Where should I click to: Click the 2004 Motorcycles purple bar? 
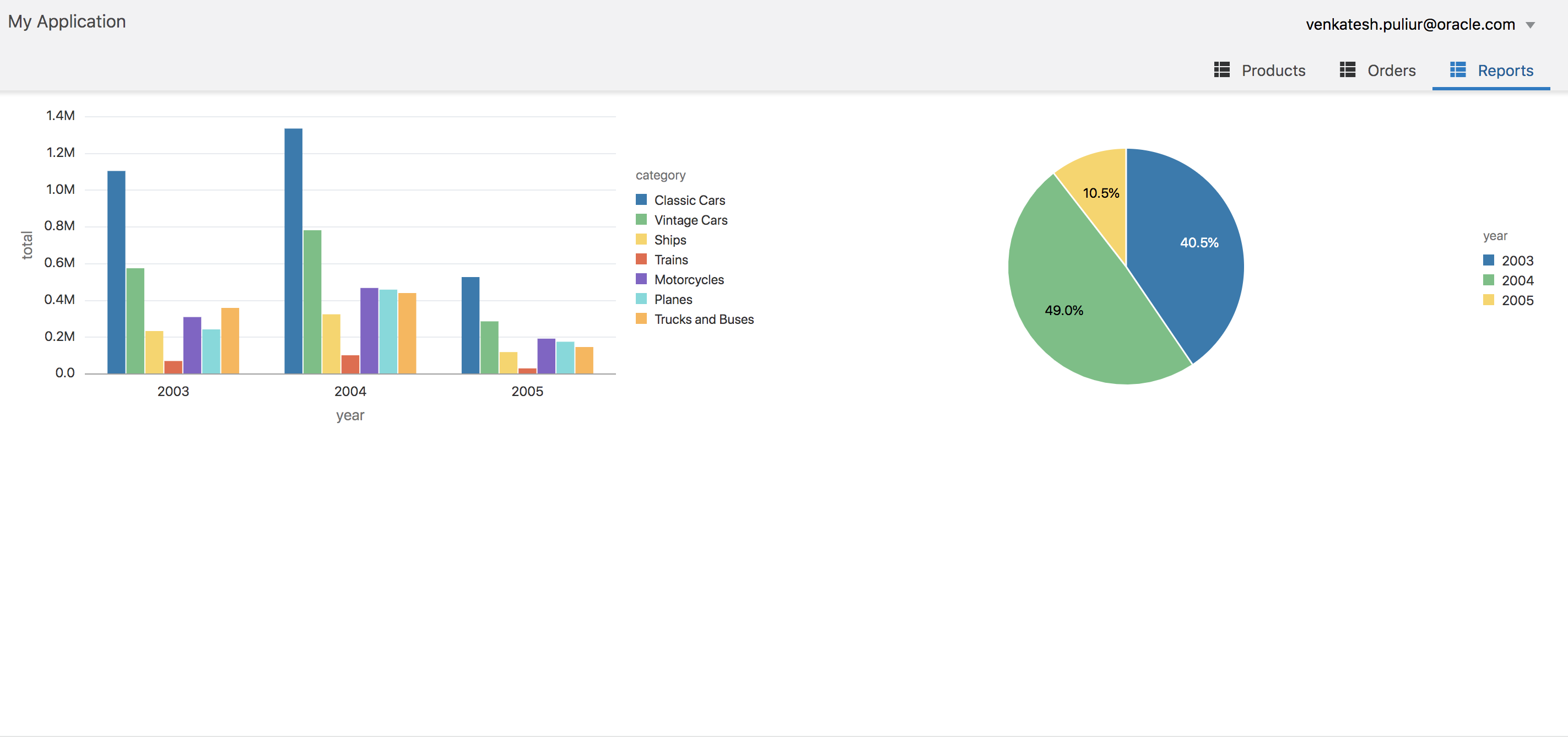pos(369,330)
